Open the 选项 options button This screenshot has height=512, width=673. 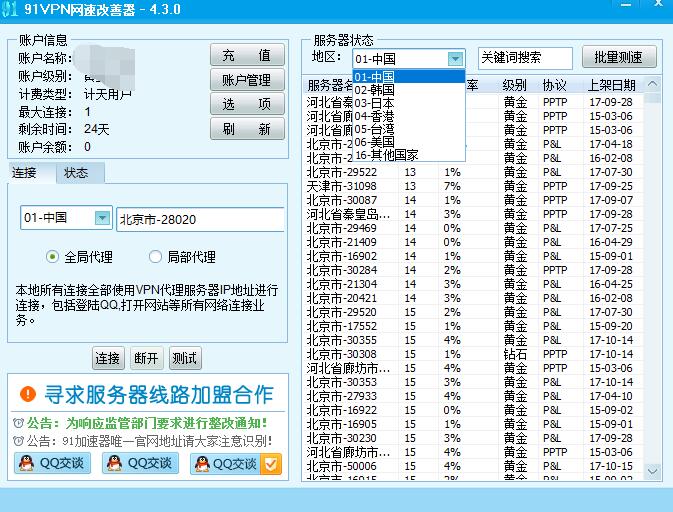click(x=247, y=104)
